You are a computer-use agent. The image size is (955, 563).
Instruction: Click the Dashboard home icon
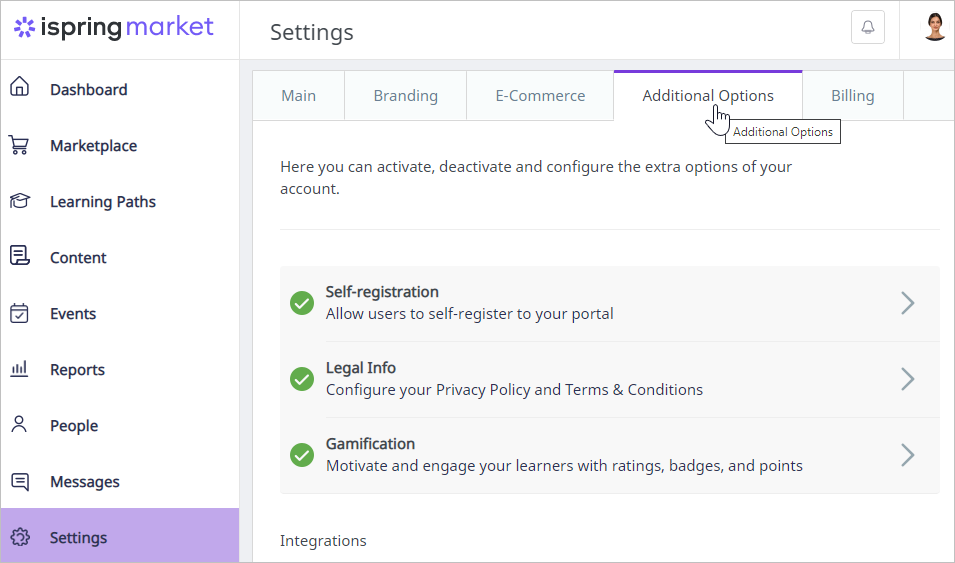click(19, 88)
